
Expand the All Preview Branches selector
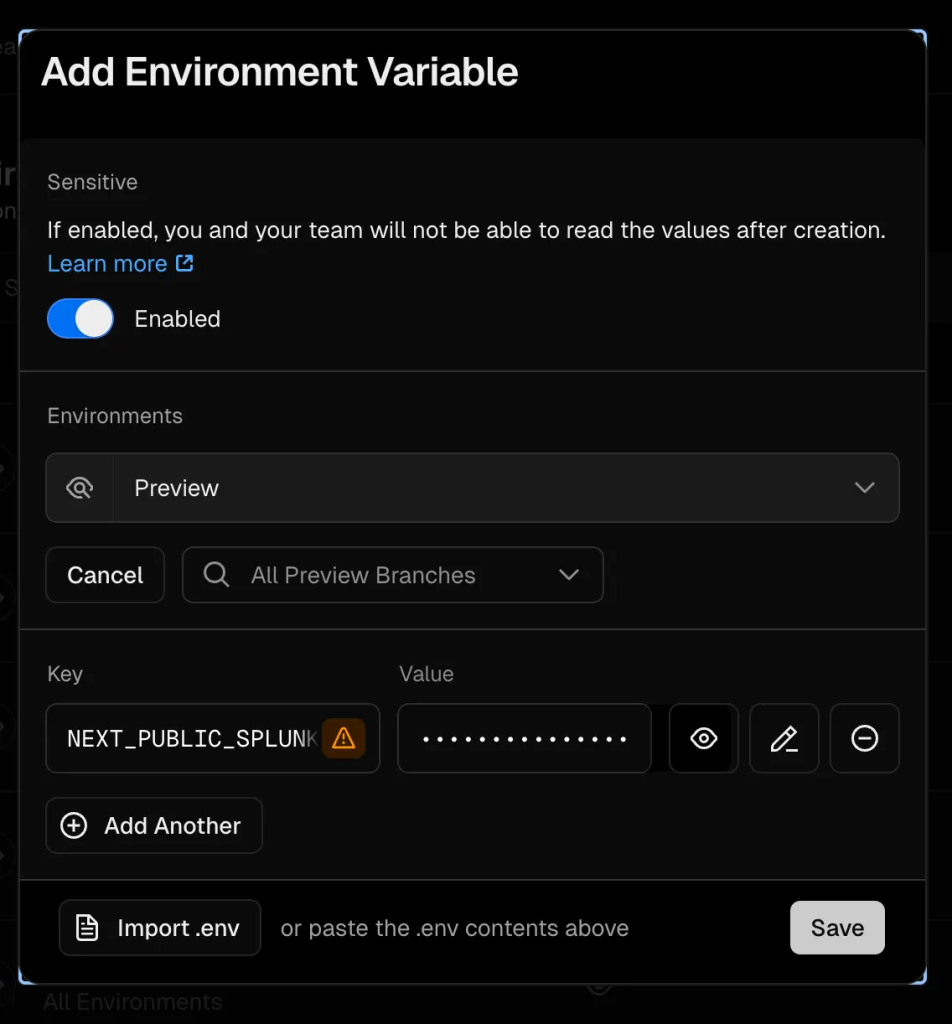(x=393, y=575)
